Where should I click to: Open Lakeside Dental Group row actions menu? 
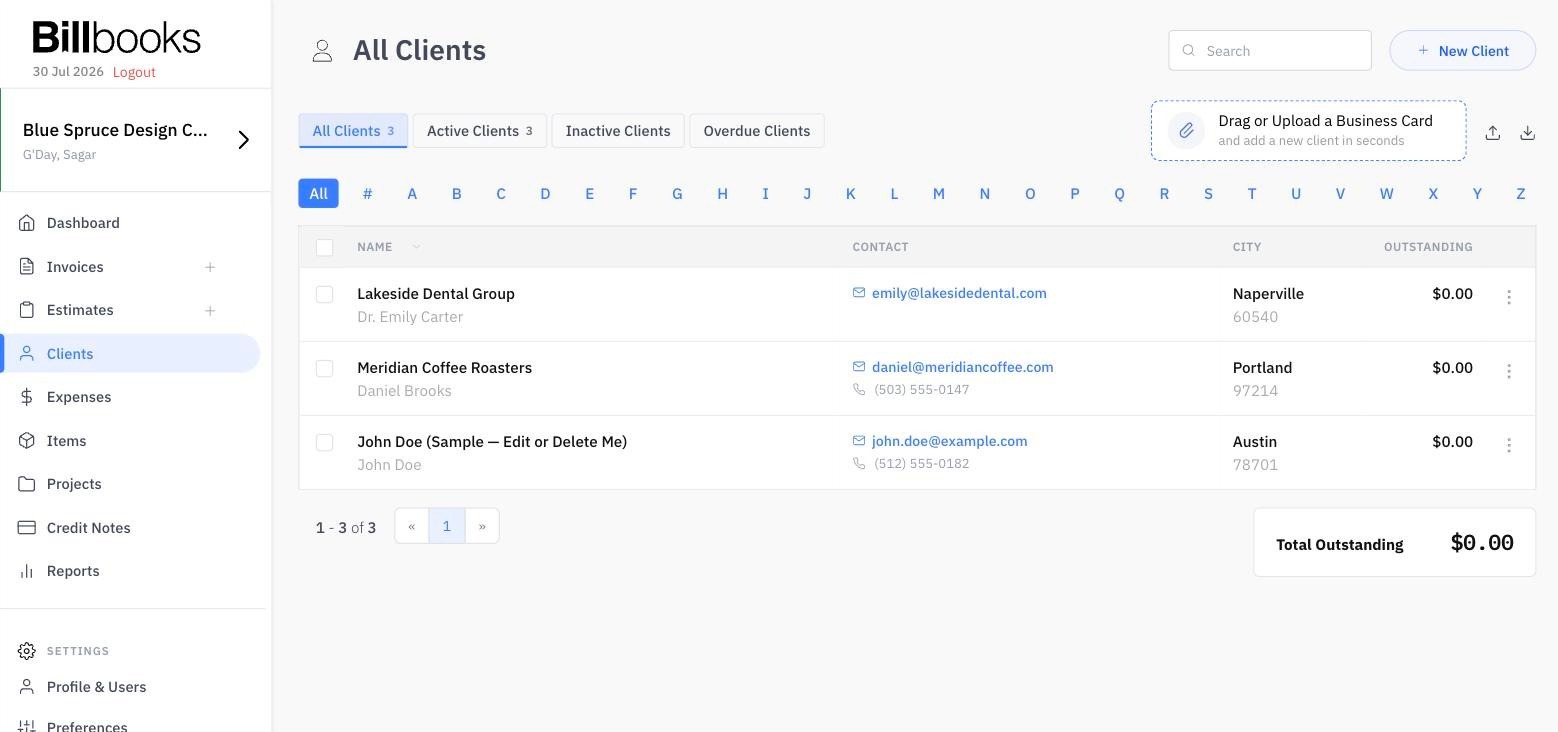[1509, 297]
